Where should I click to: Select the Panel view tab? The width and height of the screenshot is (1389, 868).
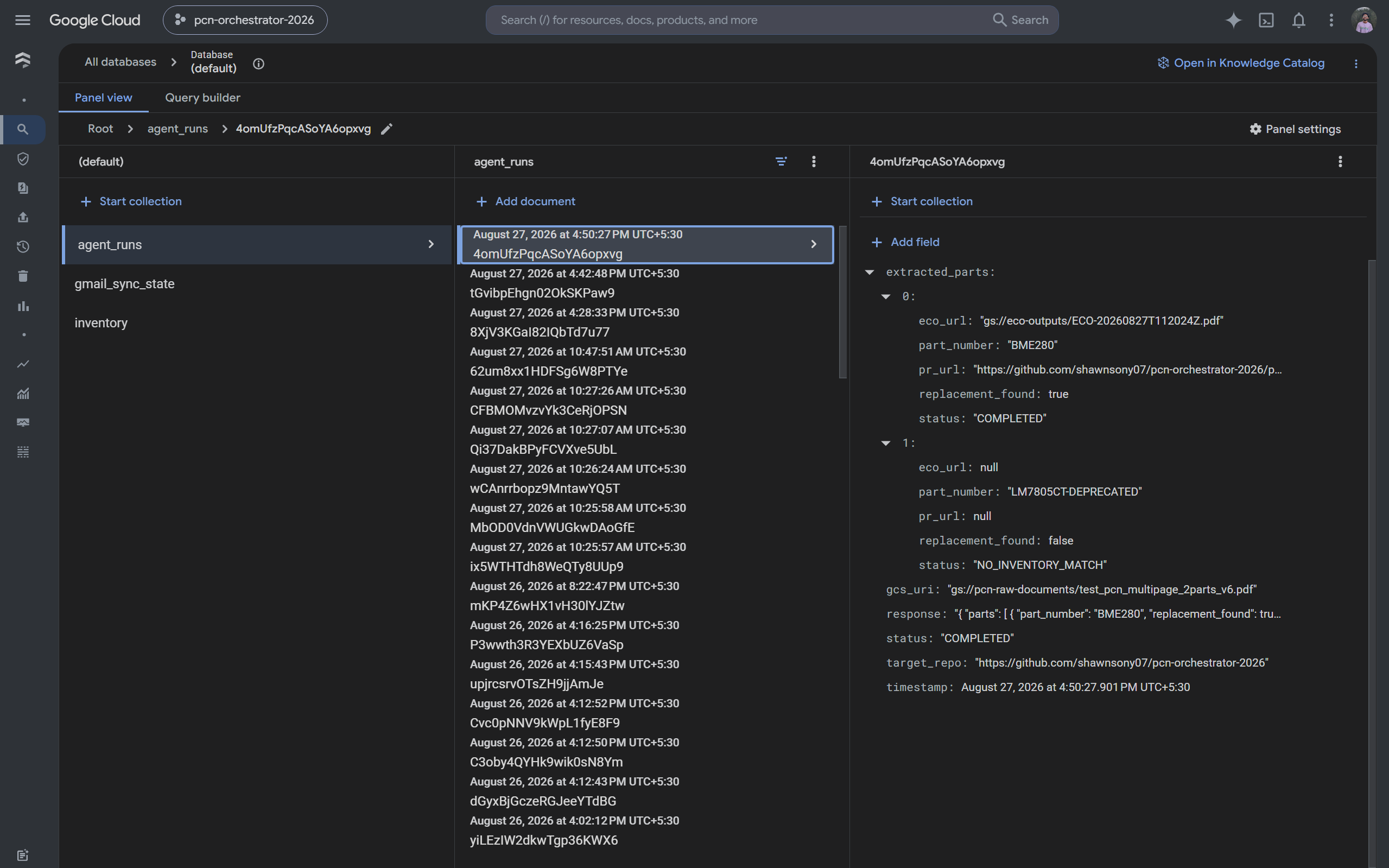pos(103,98)
